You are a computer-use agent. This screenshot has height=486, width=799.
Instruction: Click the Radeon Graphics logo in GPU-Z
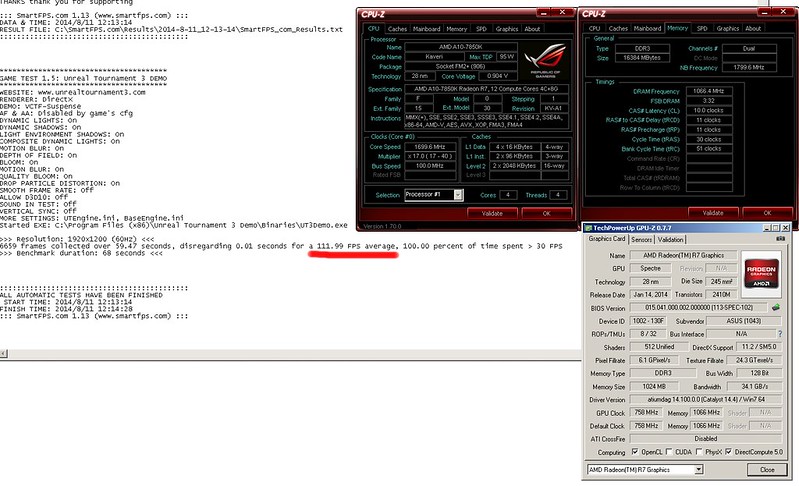tap(761, 274)
